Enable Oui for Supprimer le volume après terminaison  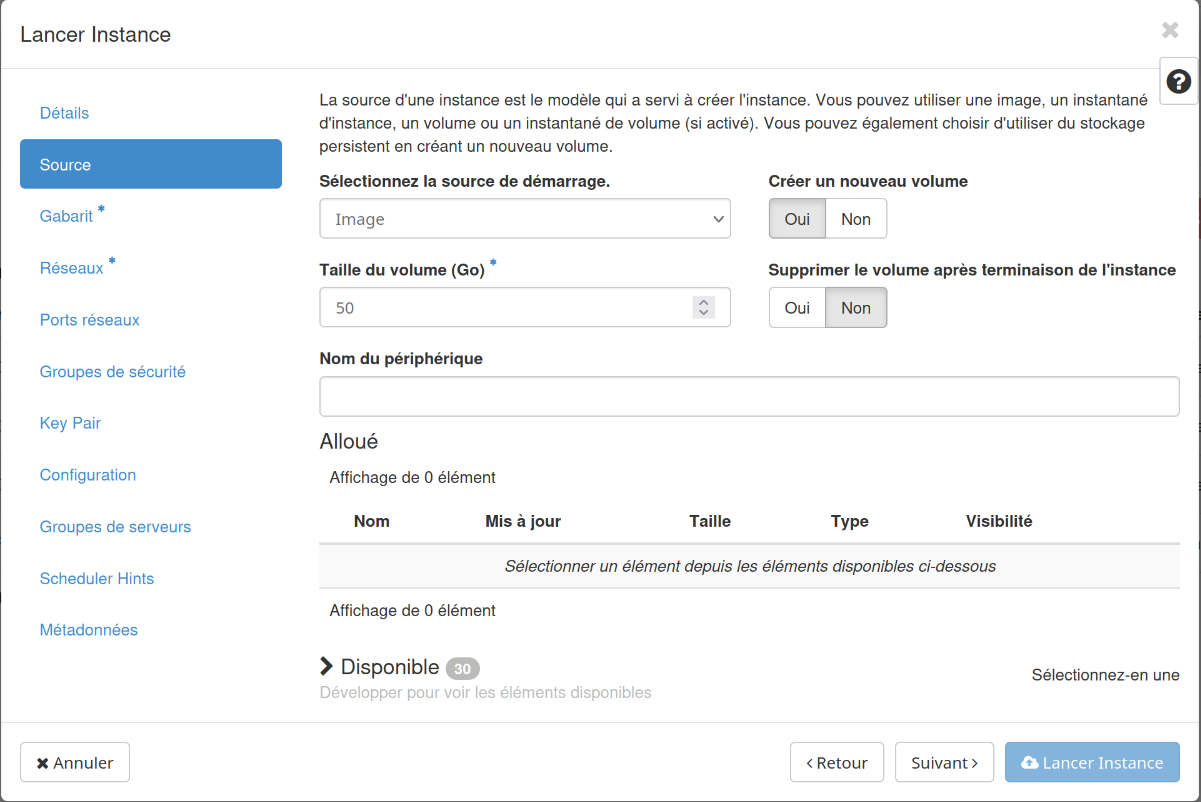tap(796, 307)
